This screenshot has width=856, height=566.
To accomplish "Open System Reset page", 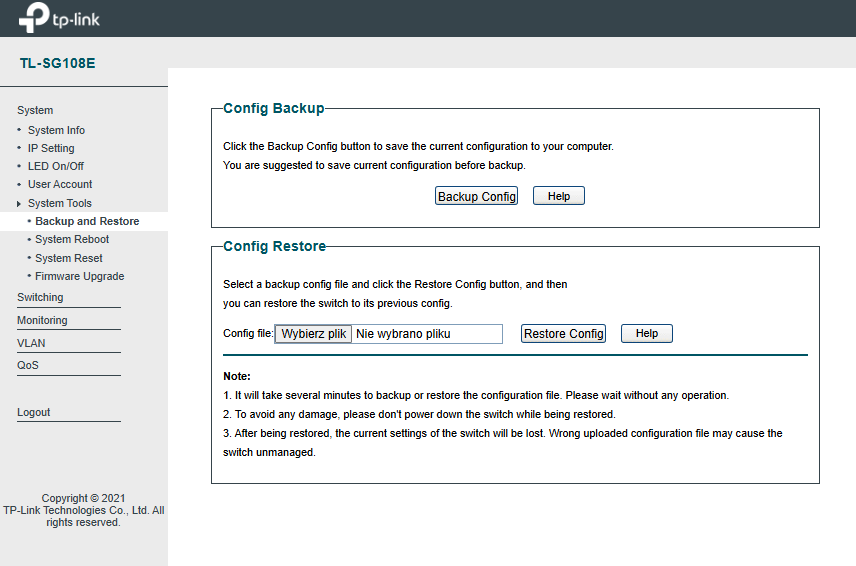I will click(x=69, y=258).
